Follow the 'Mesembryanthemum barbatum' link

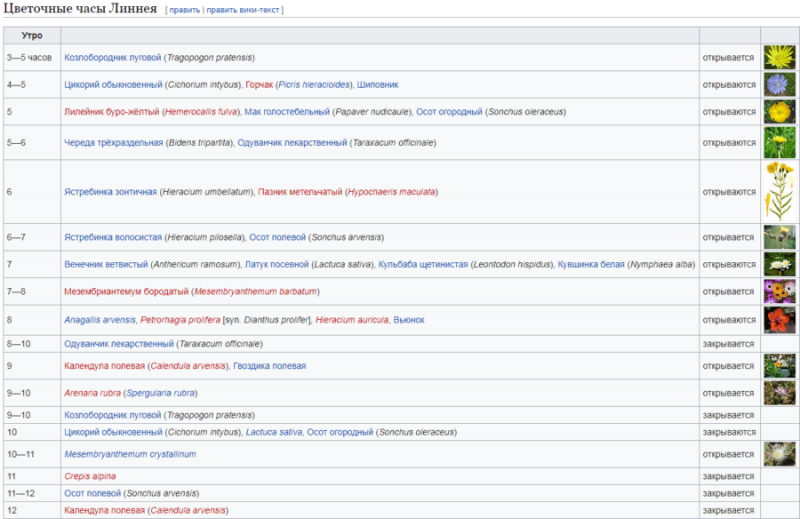[x=255, y=291]
